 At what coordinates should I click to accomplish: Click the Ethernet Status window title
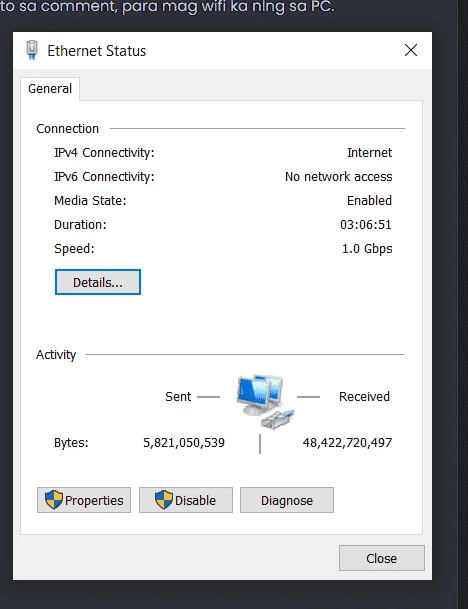97,51
